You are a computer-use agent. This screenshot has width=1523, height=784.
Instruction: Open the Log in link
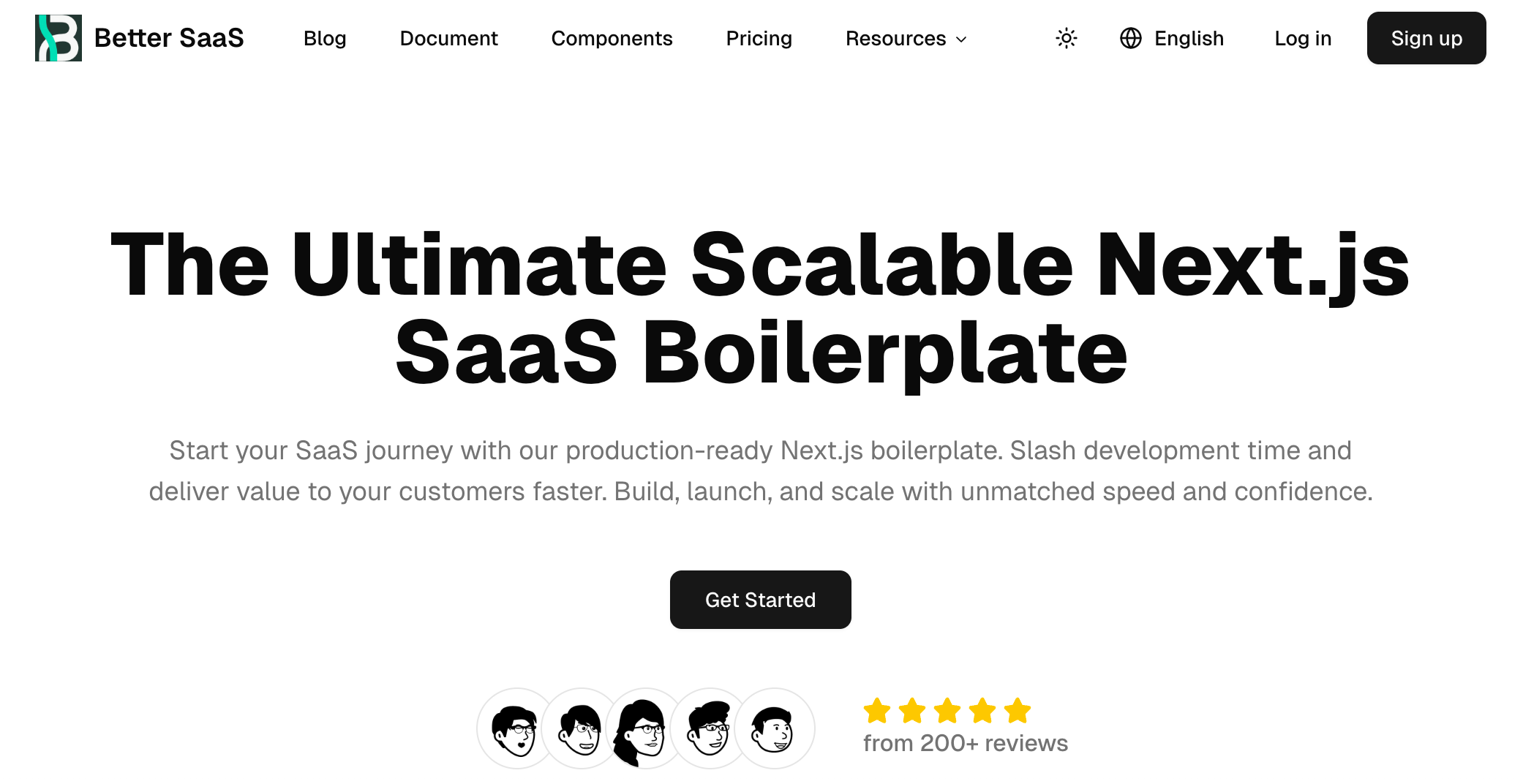(1303, 38)
